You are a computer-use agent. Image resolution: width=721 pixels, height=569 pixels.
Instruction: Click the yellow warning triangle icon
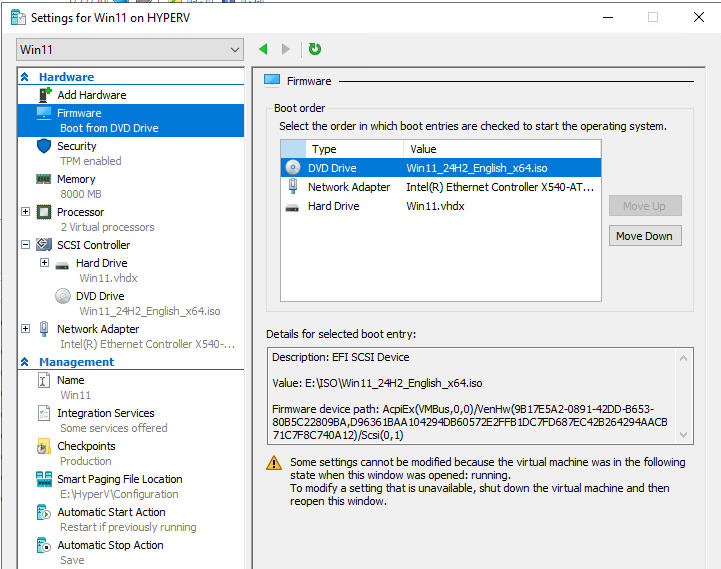tap(274, 463)
